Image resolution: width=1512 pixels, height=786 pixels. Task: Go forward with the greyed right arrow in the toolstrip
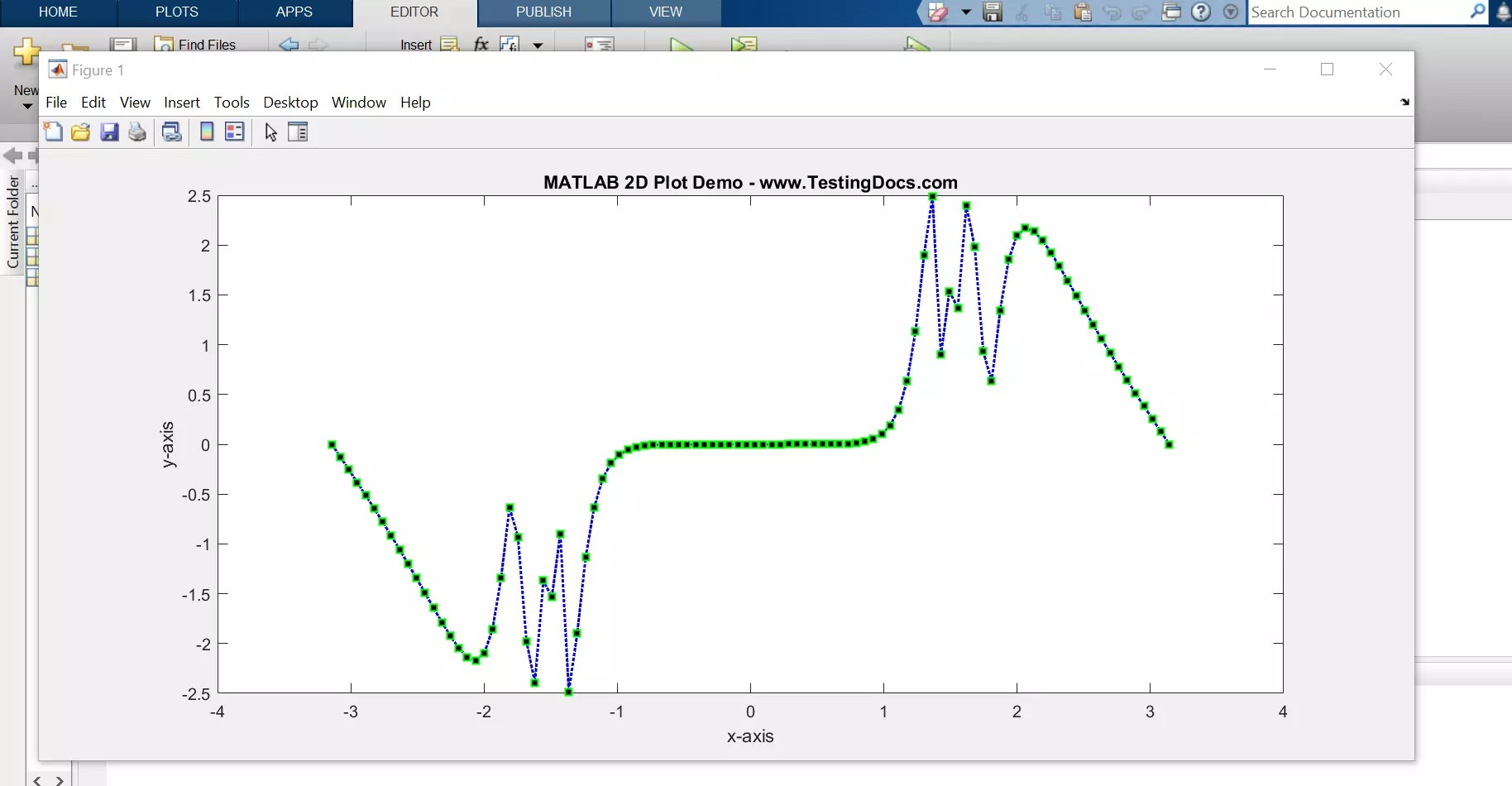pyautogui.click(x=318, y=44)
